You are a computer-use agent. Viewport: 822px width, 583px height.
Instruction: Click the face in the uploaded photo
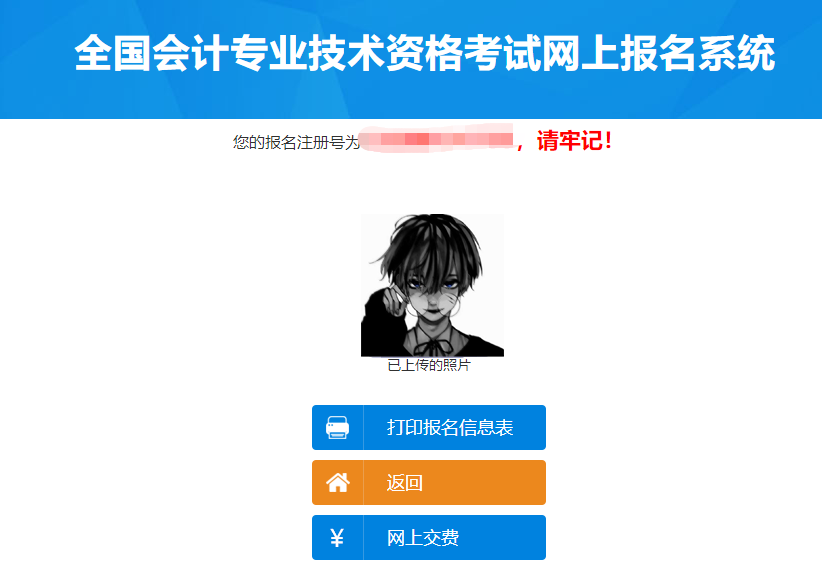tap(434, 296)
